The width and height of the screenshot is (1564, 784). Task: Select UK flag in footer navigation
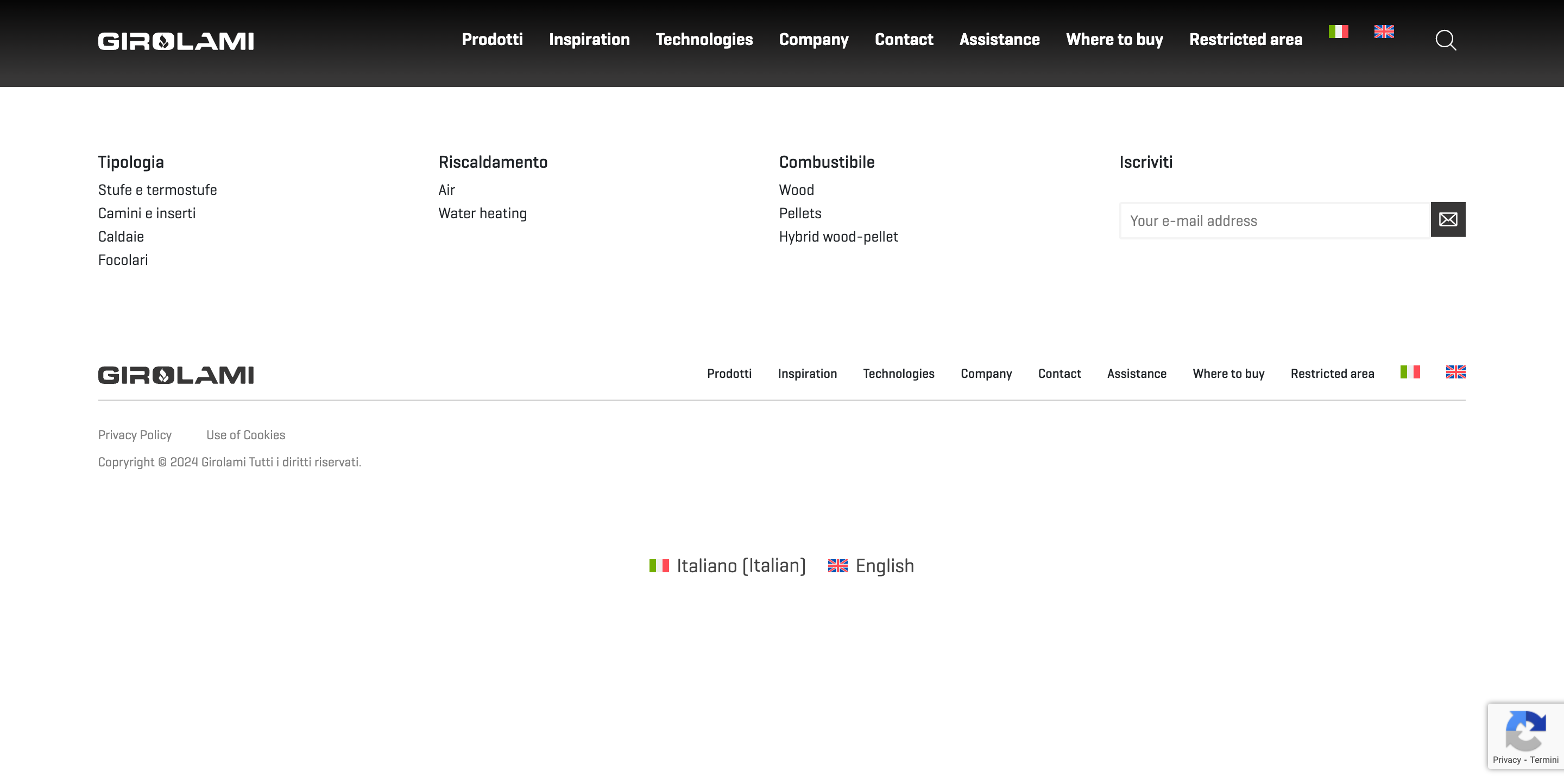click(1455, 372)
